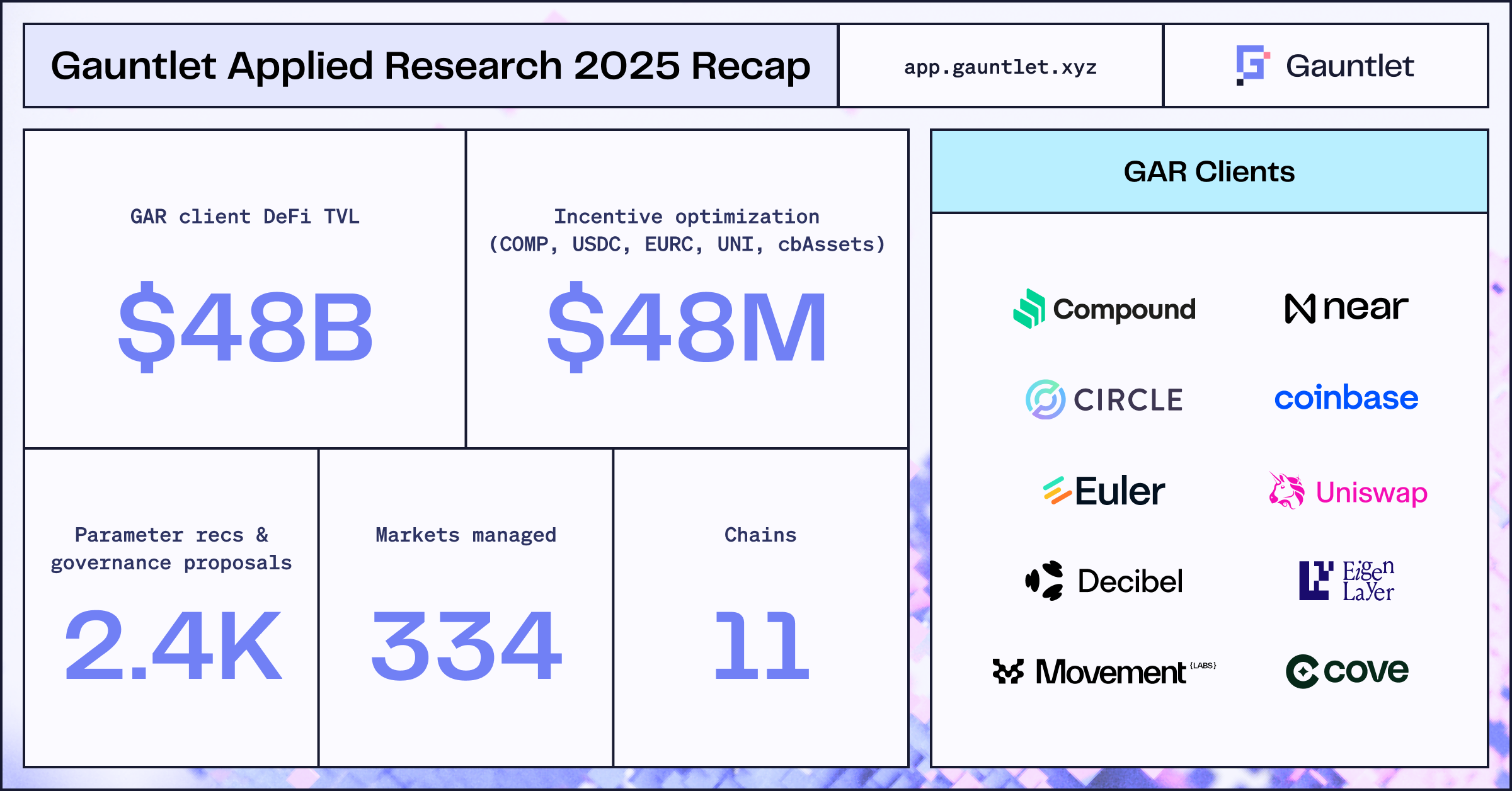Image resolution: width=1512 pixels, height=791 pixels.
Task: Click the Movement Labs logo icon
Action: click(x=1008, y=671)
